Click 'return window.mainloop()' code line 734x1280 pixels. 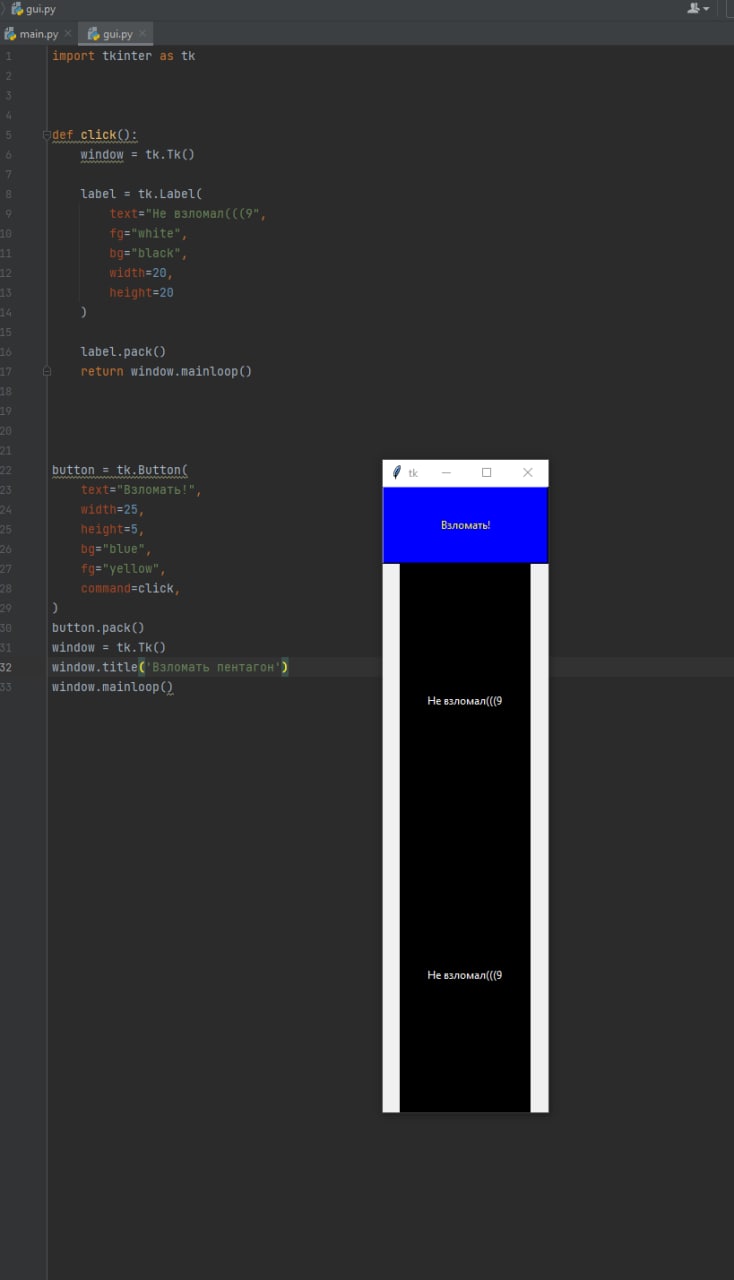[166, 371]
